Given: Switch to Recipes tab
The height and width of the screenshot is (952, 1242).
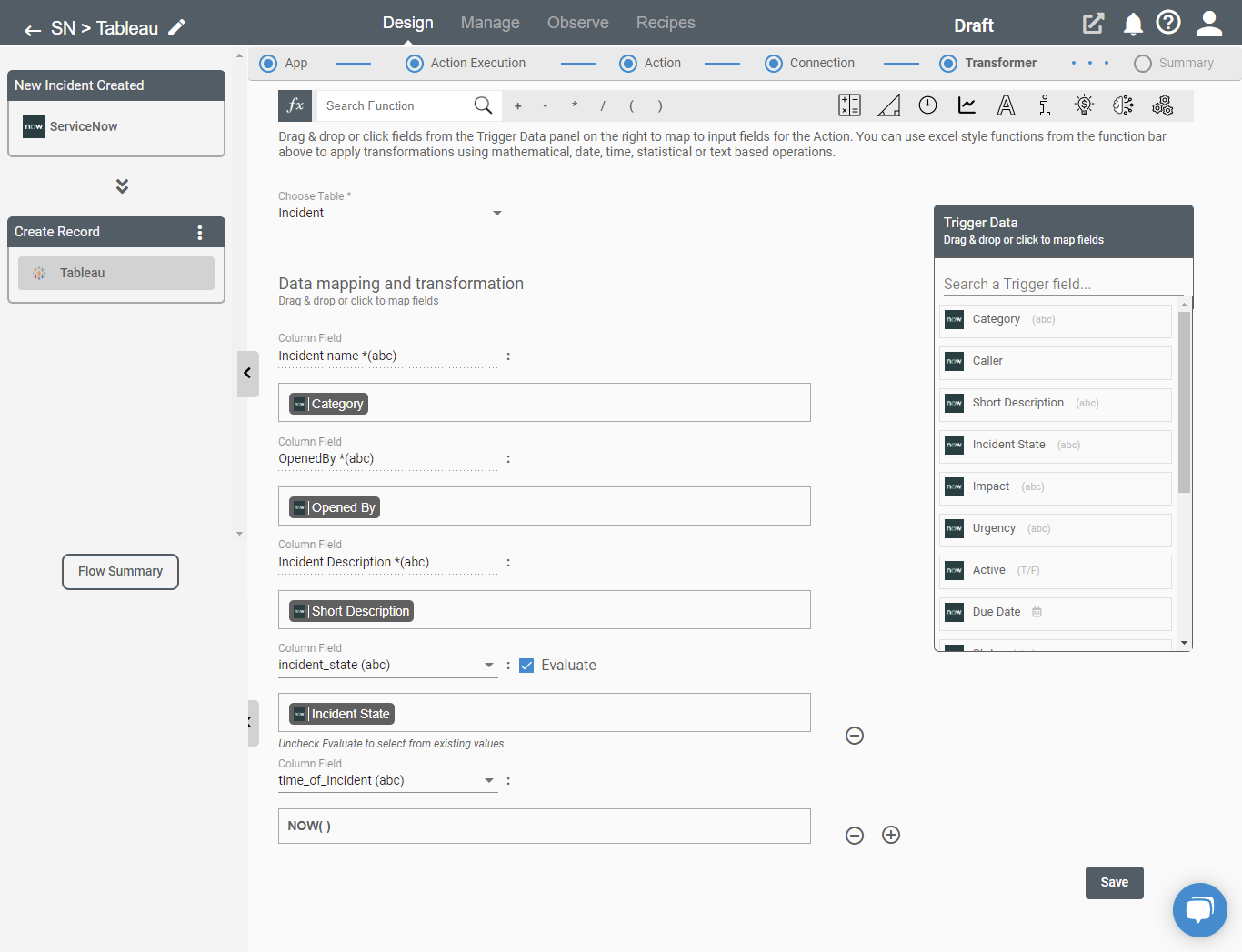Looking at the screenshot, I should click(666, 23).
